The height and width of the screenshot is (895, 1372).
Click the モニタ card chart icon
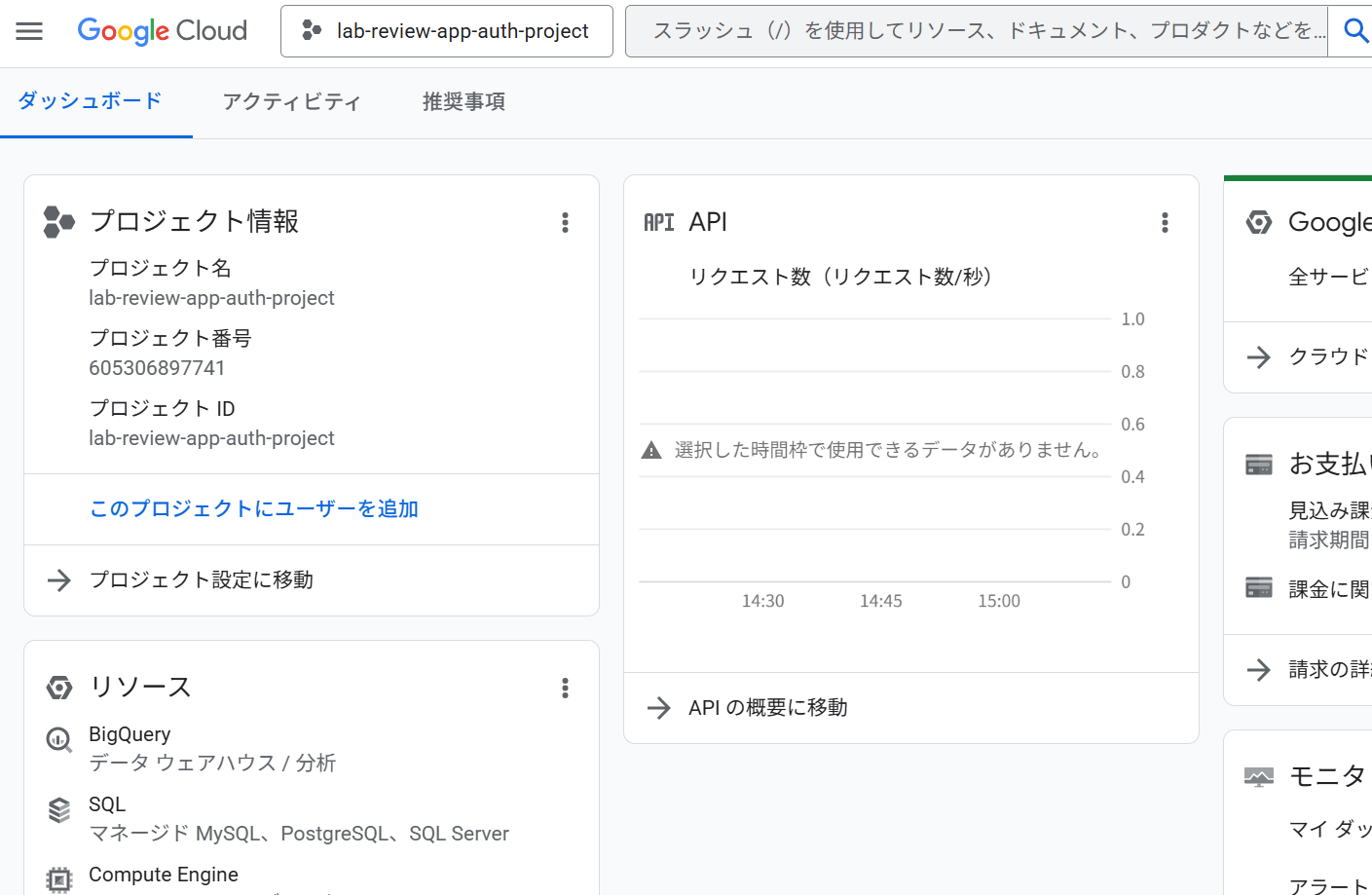pyautogui.click(x=1259, y=777)
